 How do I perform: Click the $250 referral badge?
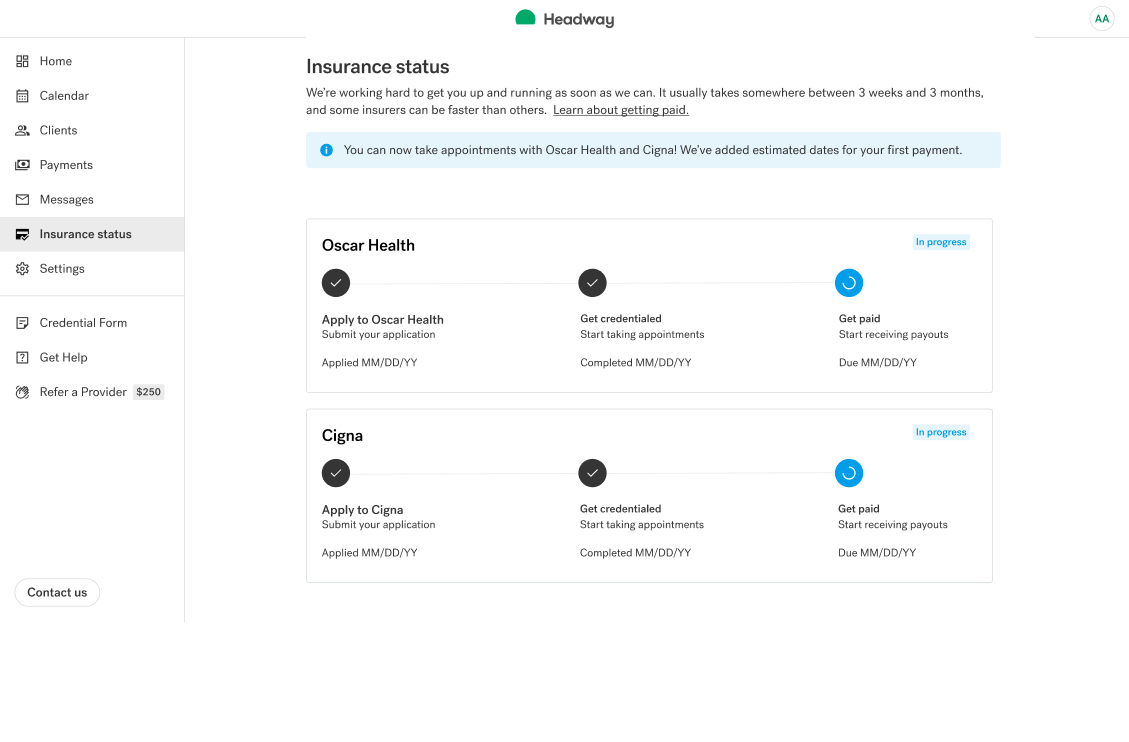[148, 392]
